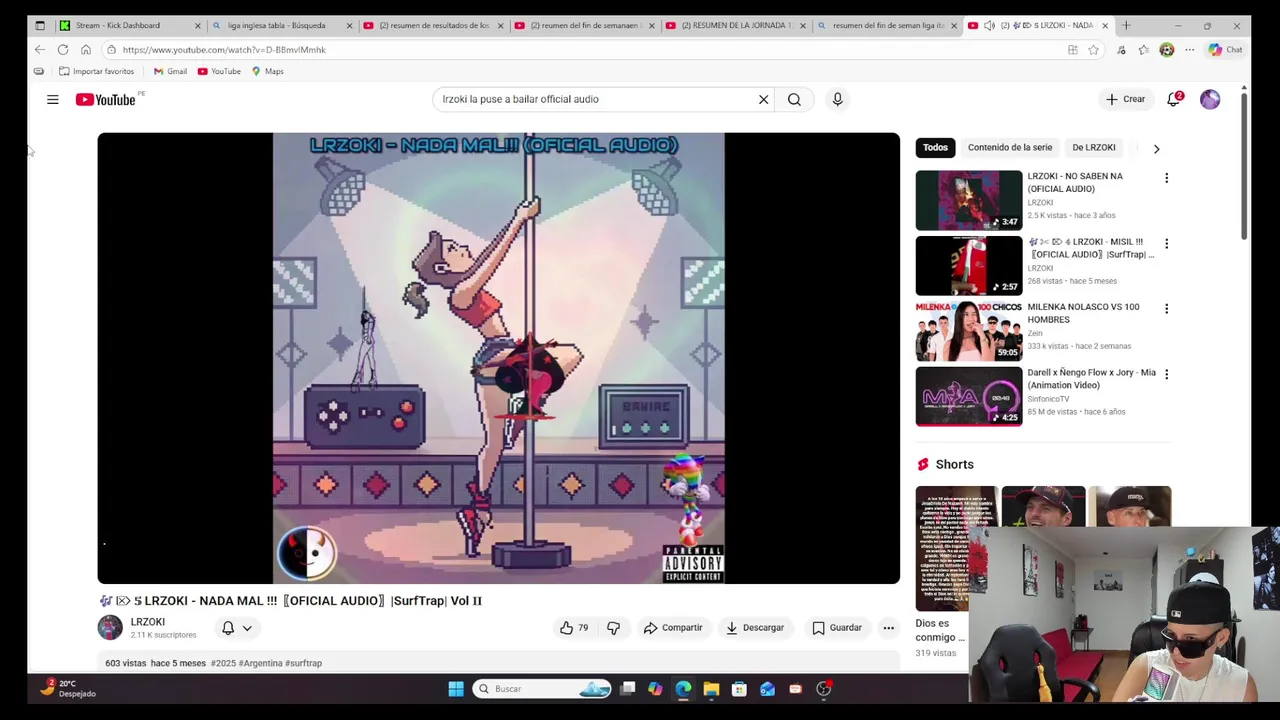
Task: Mute the playing LRZOKI tab speaker icon
Action: click(989, 25)
